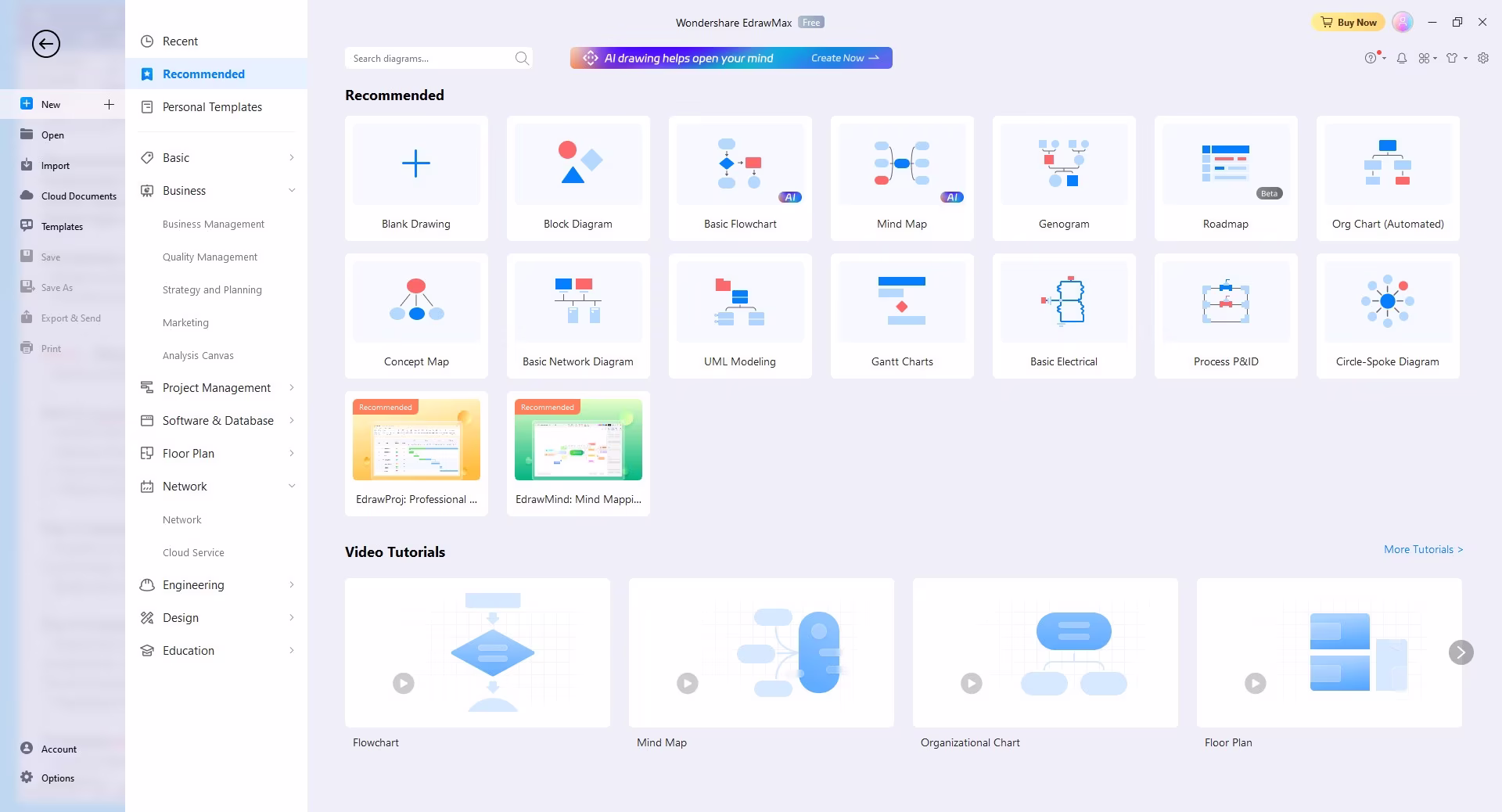This screenshot has height=812, width=1502.
Task: Open the help question mark icon
Action: [1371, 58]
